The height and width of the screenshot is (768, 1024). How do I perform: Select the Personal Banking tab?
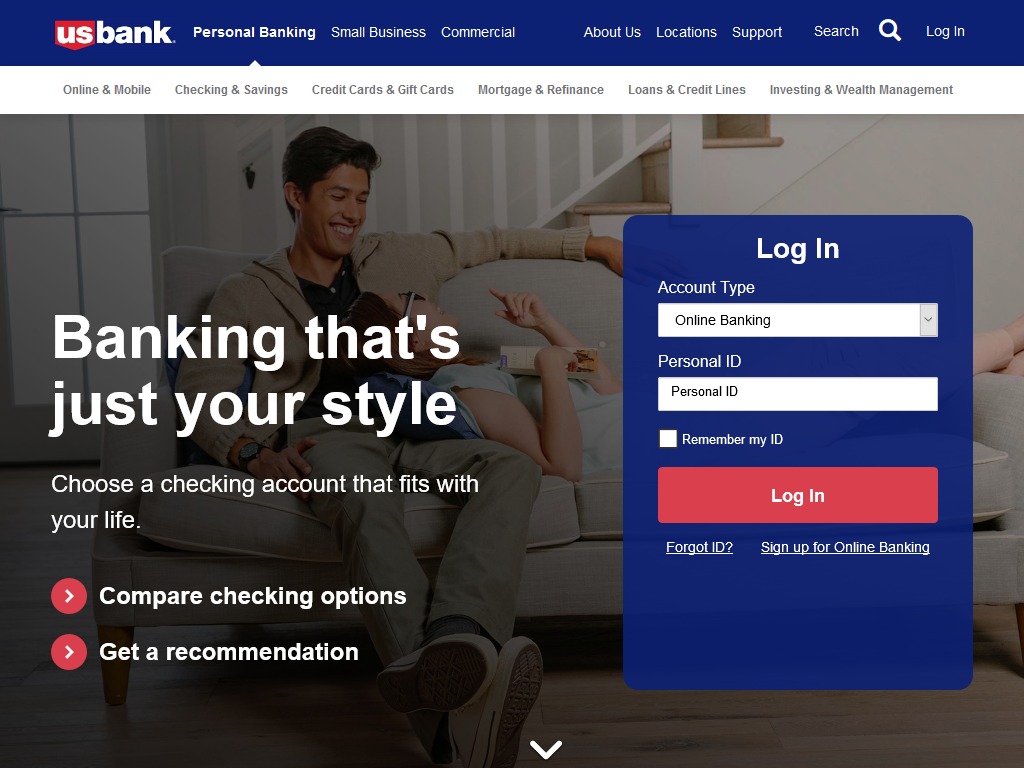point(254,32)
